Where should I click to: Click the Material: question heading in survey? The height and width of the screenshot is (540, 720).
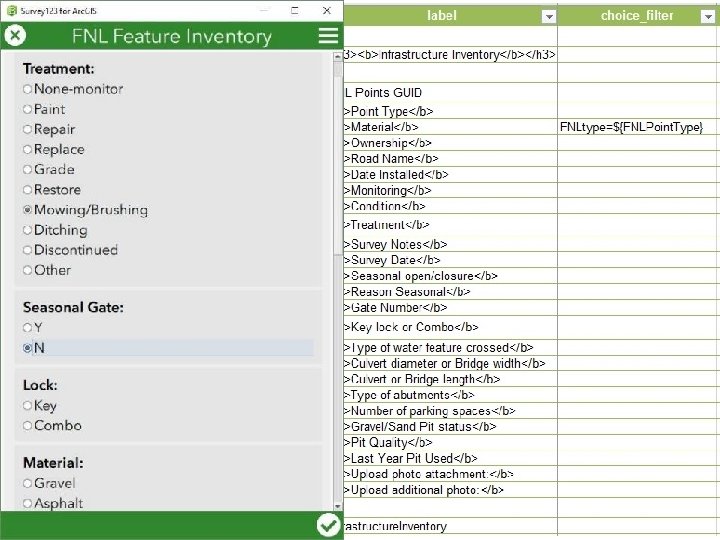[53, 462]
